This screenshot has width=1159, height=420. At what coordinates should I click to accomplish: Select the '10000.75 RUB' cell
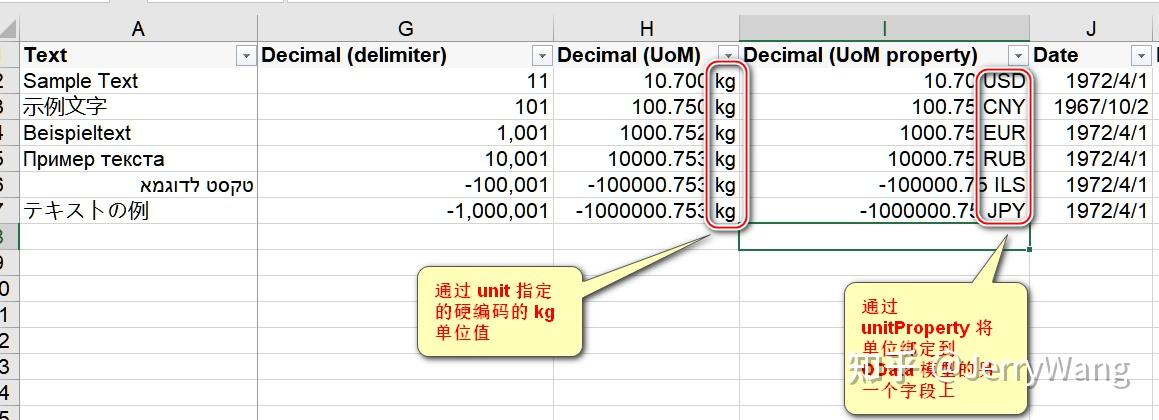point(884,159)
